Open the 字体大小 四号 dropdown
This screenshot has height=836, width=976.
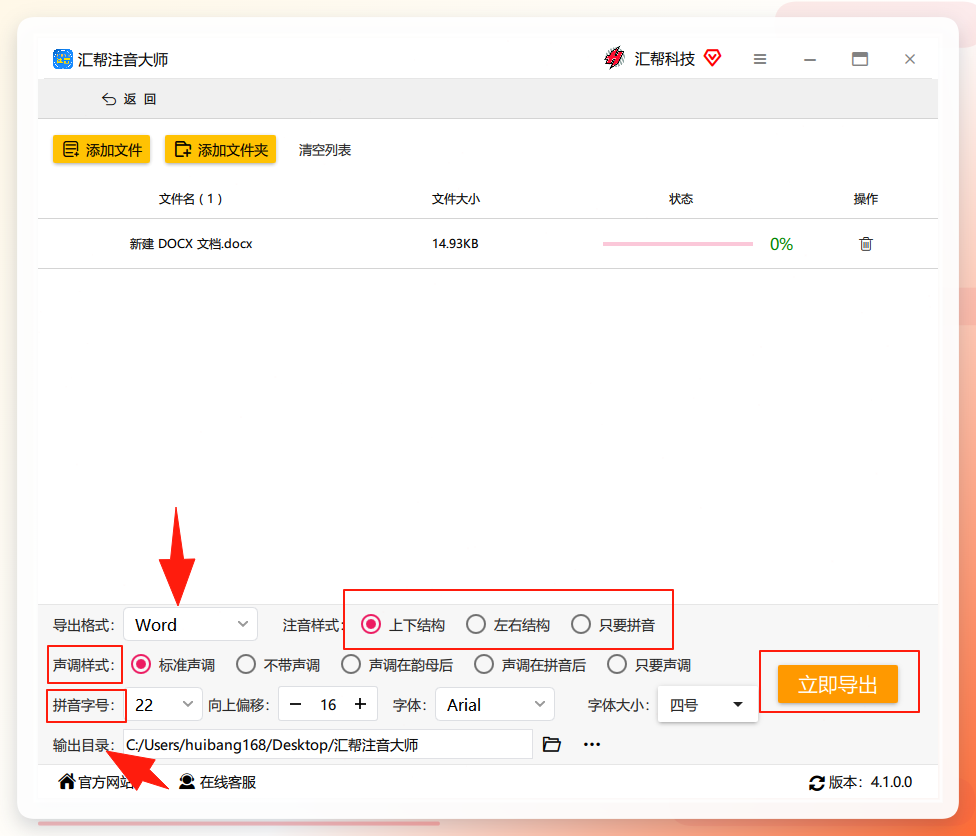click(708, 705)
